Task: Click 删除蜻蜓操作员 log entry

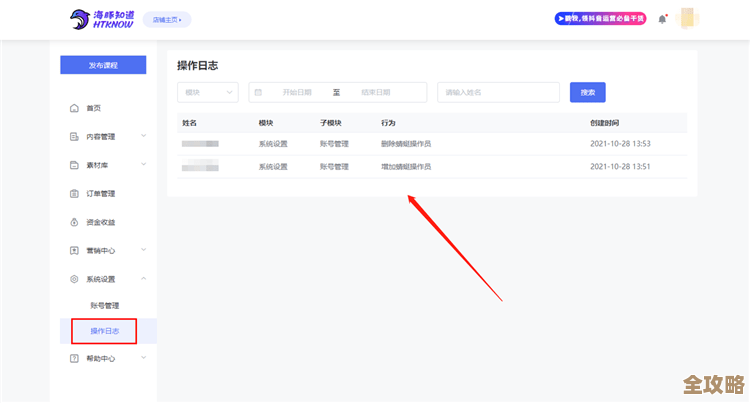Action: coord(406,144)
